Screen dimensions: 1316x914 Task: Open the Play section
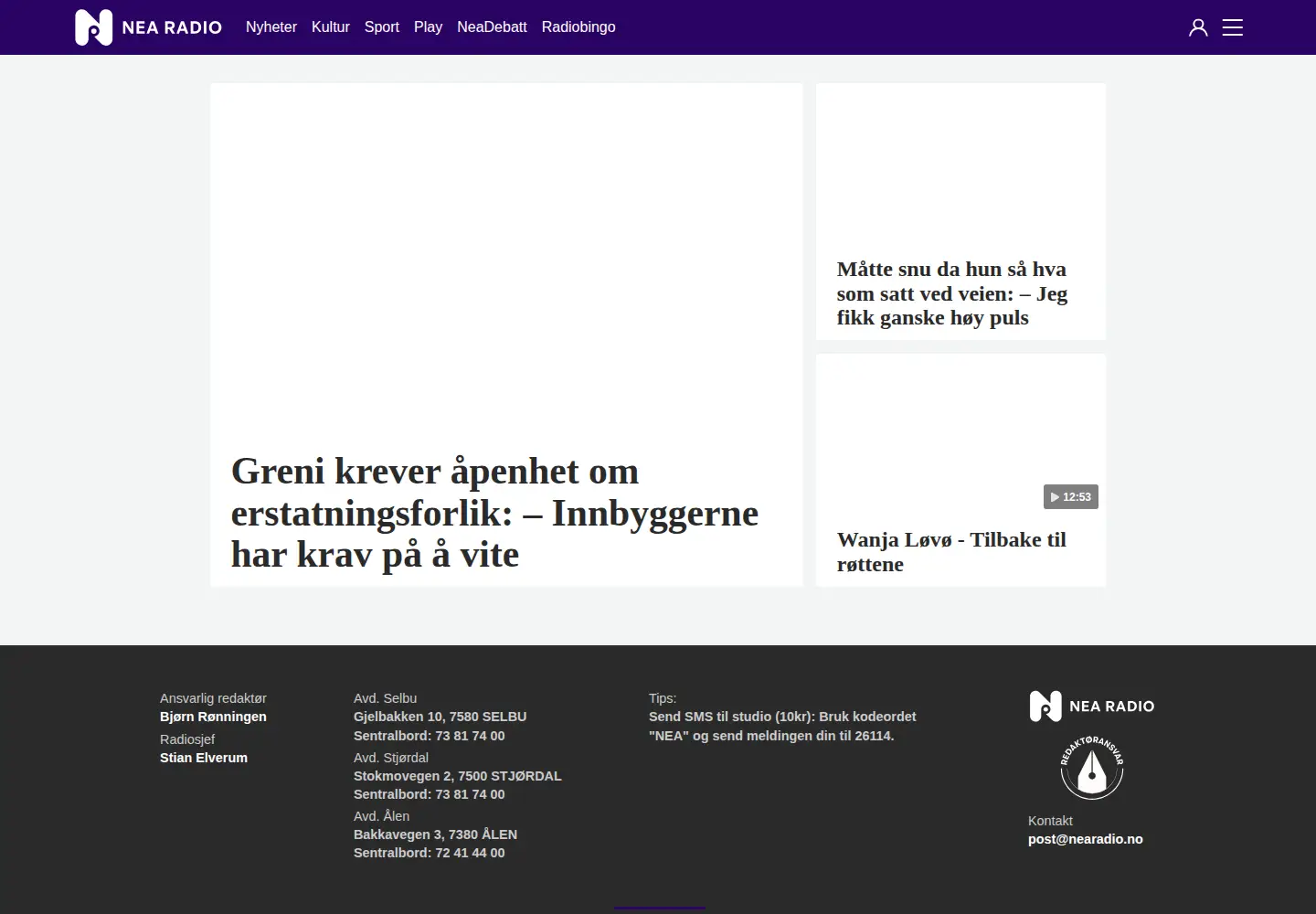click(x=428, y=27)
